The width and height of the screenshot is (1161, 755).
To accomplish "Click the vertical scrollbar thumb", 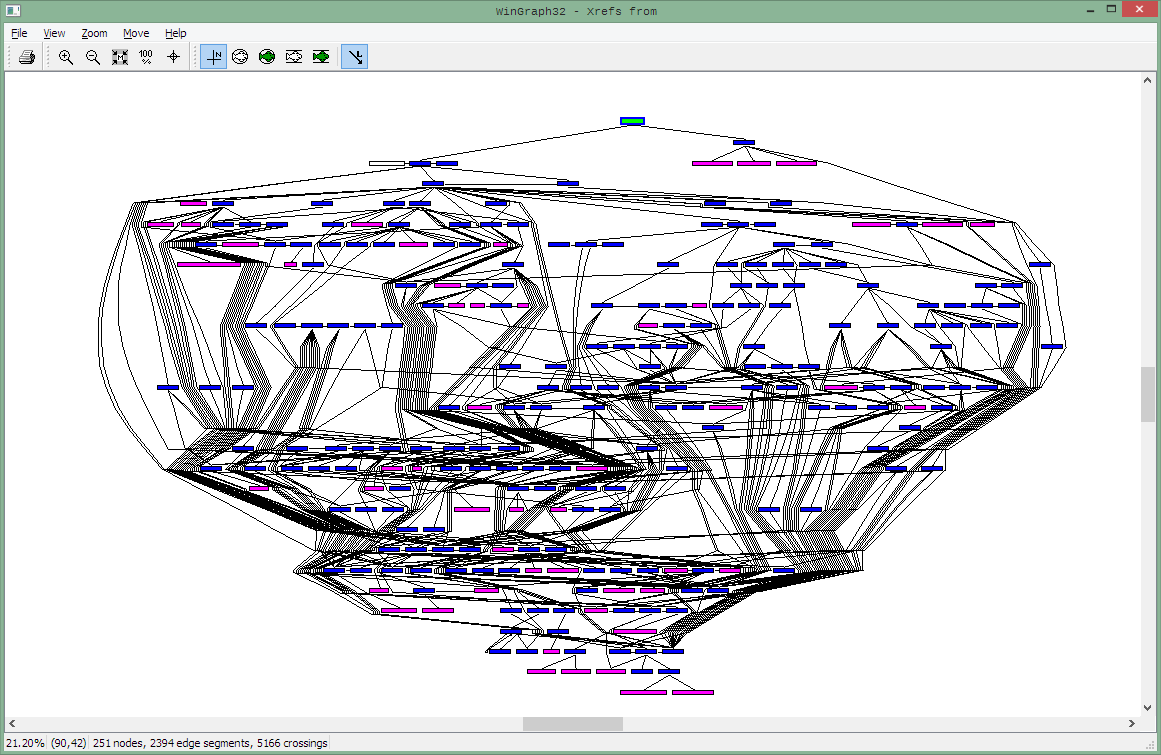I will click(1148, 394).
